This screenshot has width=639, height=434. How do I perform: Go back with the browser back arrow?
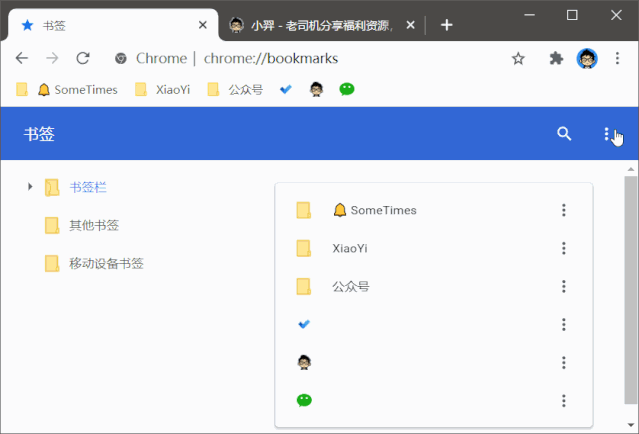coord(22,58)
